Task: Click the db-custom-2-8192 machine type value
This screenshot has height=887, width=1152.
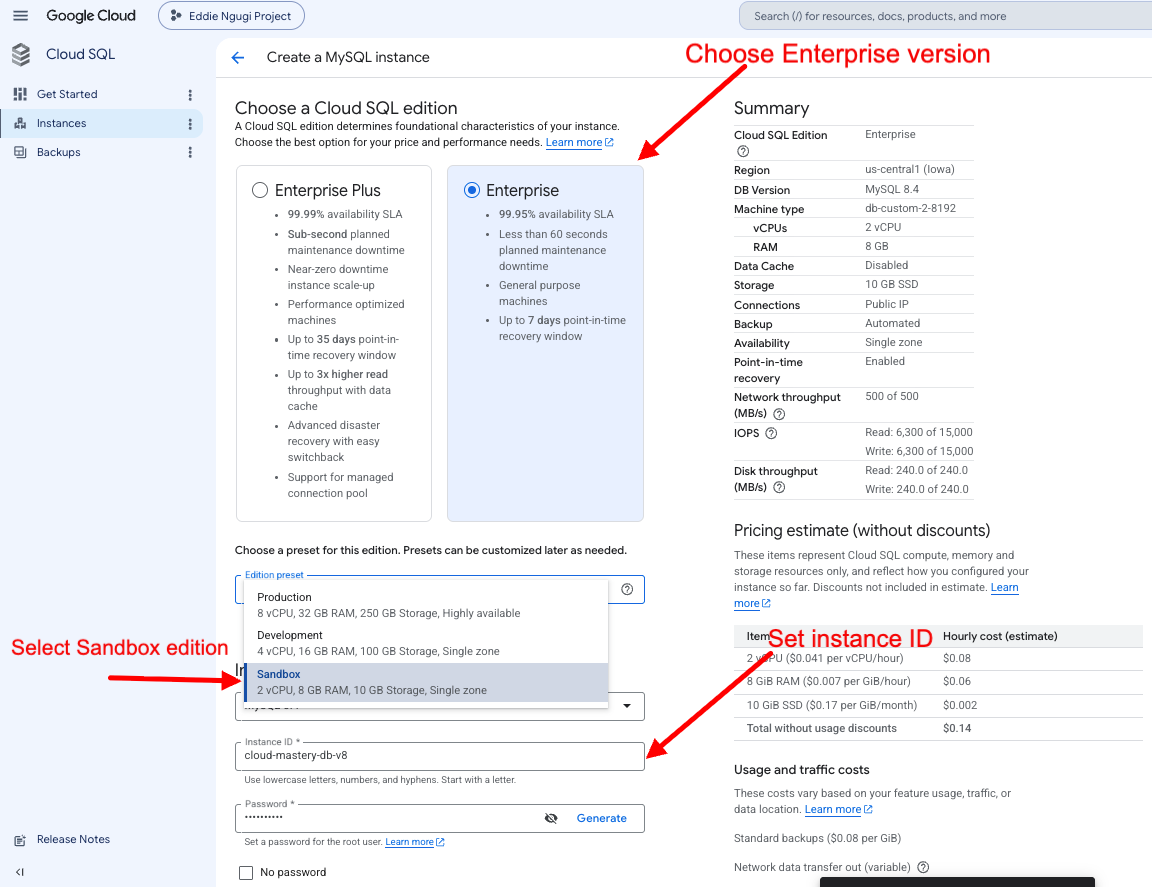Action: coord(910,208)
